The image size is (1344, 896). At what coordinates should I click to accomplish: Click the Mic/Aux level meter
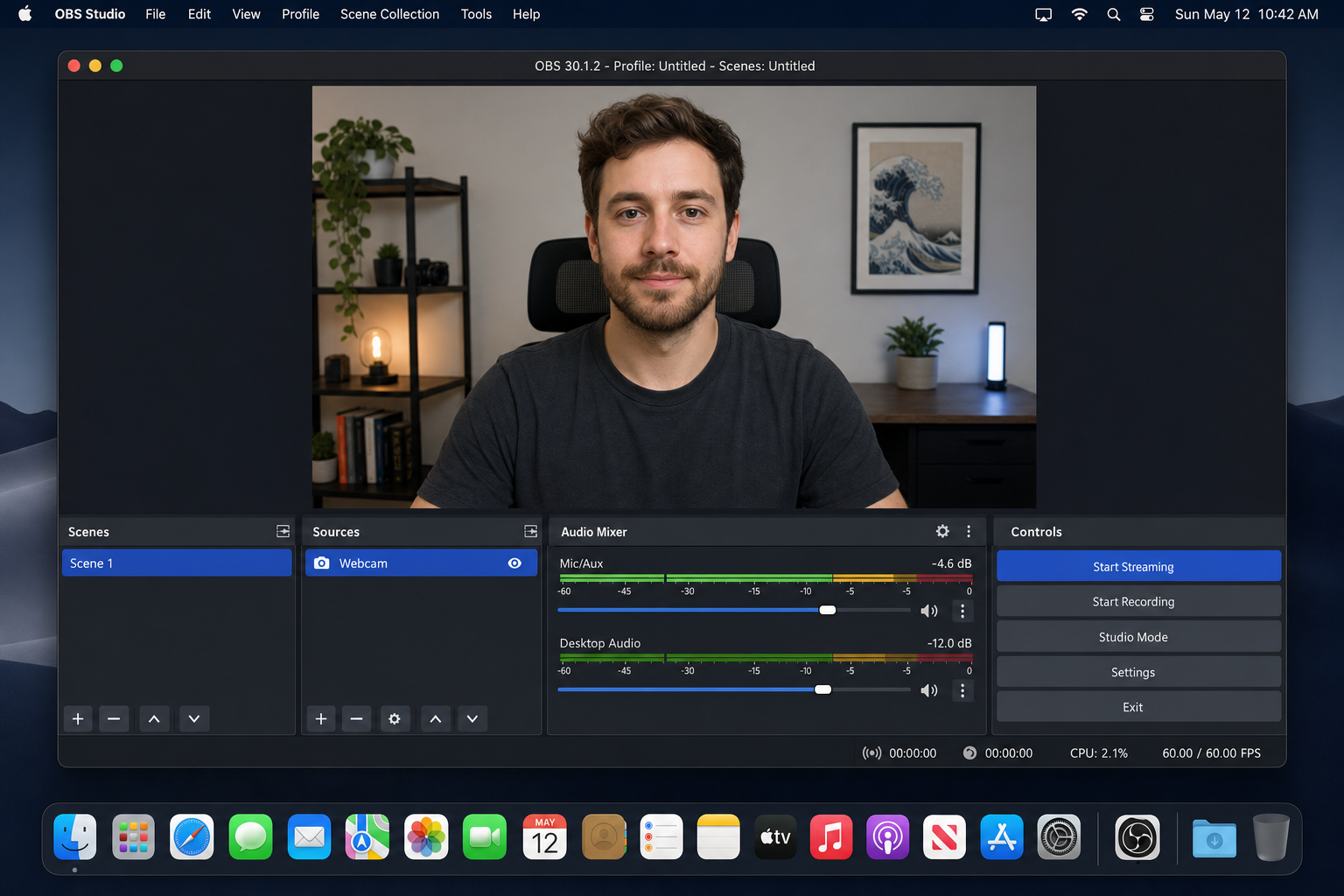(766, 578)
